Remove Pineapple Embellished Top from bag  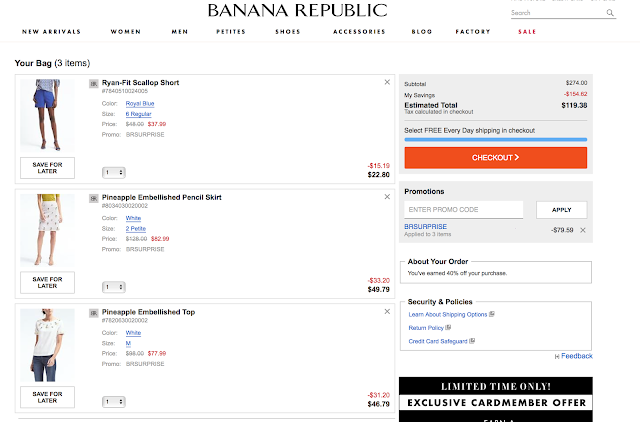387,311
